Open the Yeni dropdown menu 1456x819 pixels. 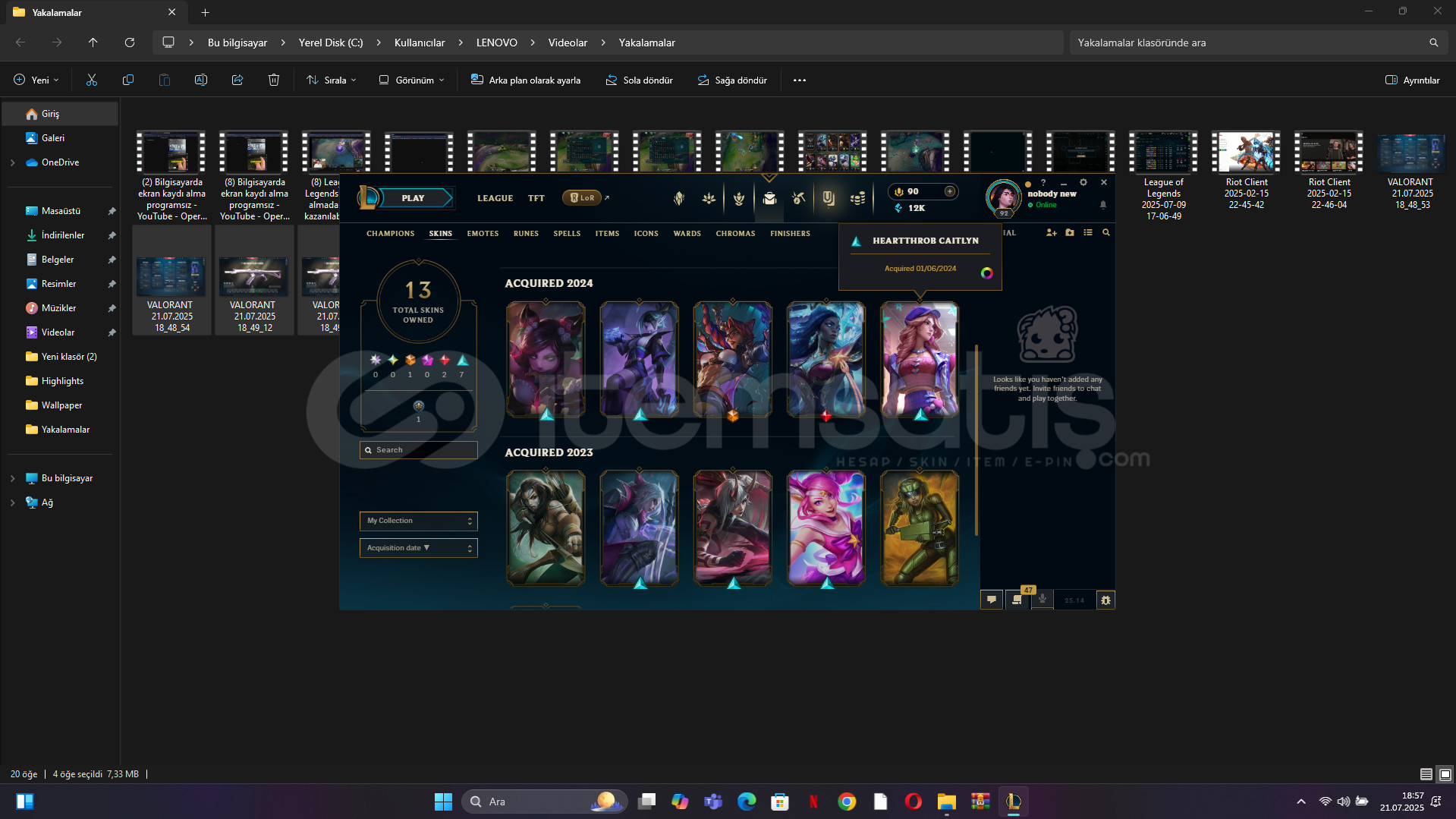[x=36, y=80]
